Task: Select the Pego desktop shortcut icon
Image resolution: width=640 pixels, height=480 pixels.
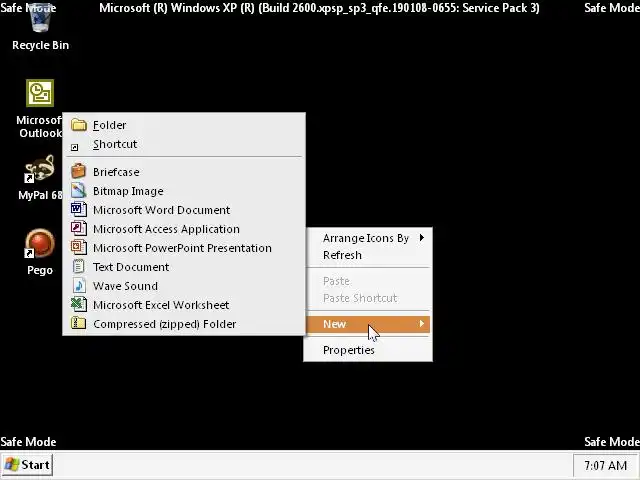Action: tap(39, 243)
